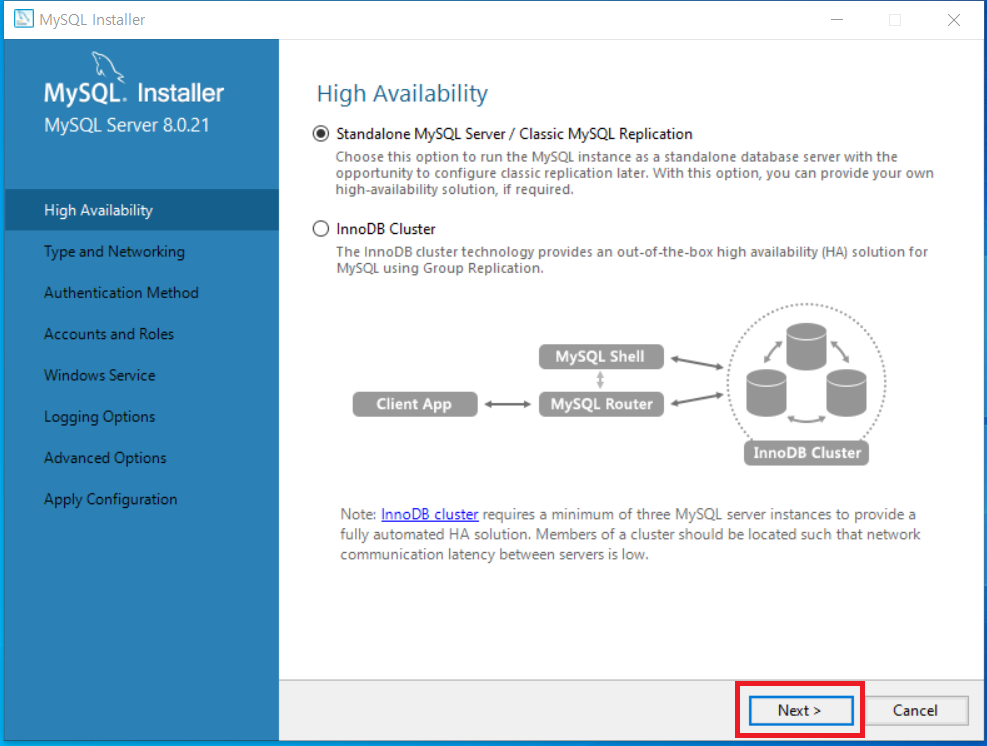Click the MySQL Installer title bar icon
Screen dimensions: 987x746
pos(23,19)
